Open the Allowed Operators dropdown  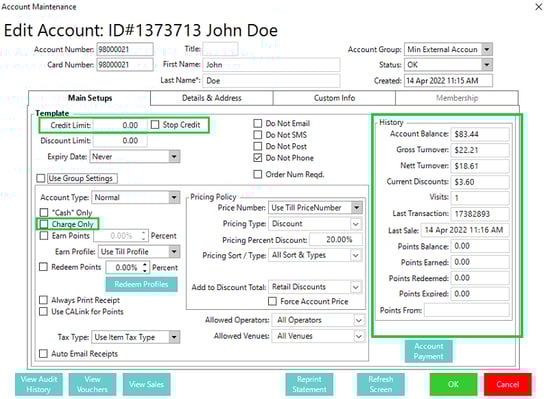click(x=359, y=320)
